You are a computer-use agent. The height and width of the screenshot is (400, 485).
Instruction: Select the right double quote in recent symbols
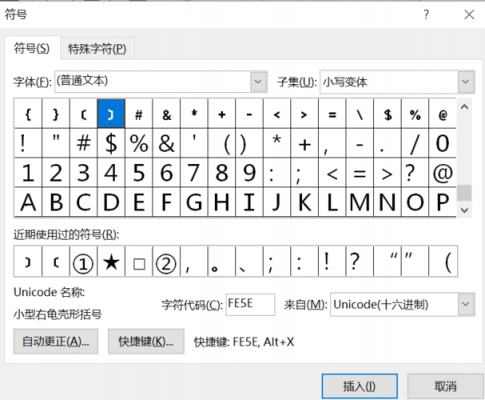point(415,262)
